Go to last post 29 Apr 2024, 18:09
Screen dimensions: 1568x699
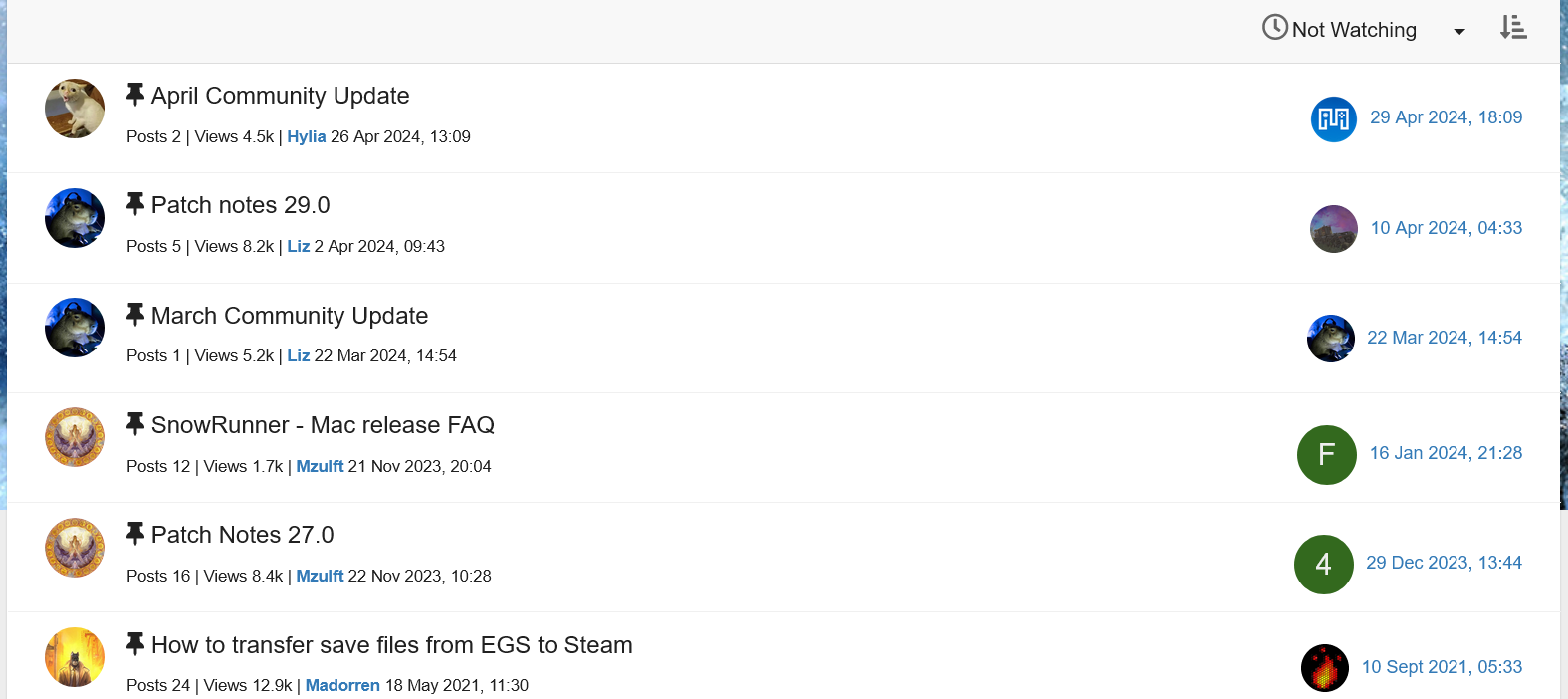[x=1446, y=117]
